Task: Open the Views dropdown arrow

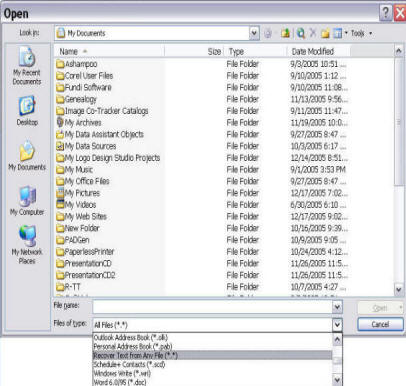Action: [x=346, y=33]
